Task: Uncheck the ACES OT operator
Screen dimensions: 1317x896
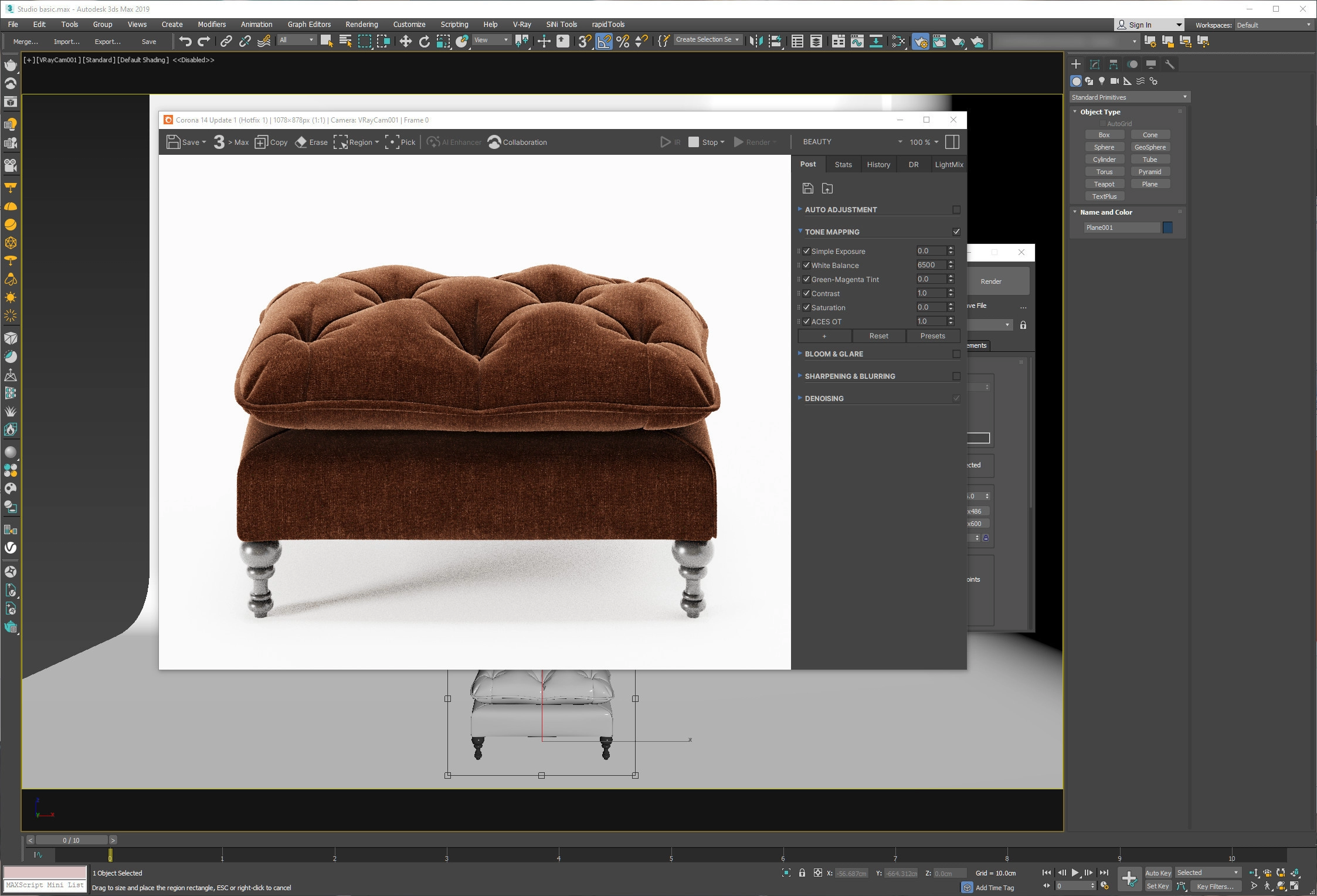Action: pyautogui.click(x=807, y=321)
